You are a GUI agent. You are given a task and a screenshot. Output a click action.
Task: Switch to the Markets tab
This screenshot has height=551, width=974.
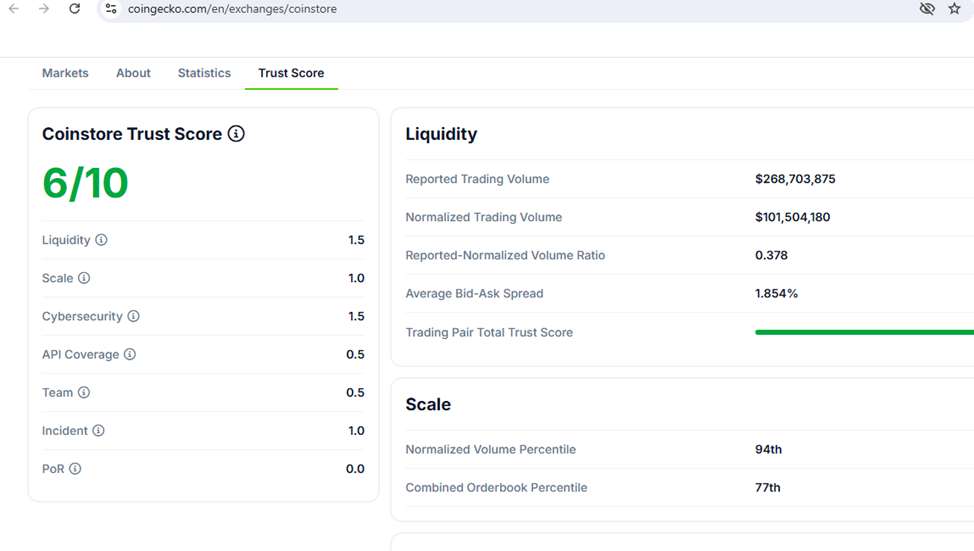(x=65, y=73)
